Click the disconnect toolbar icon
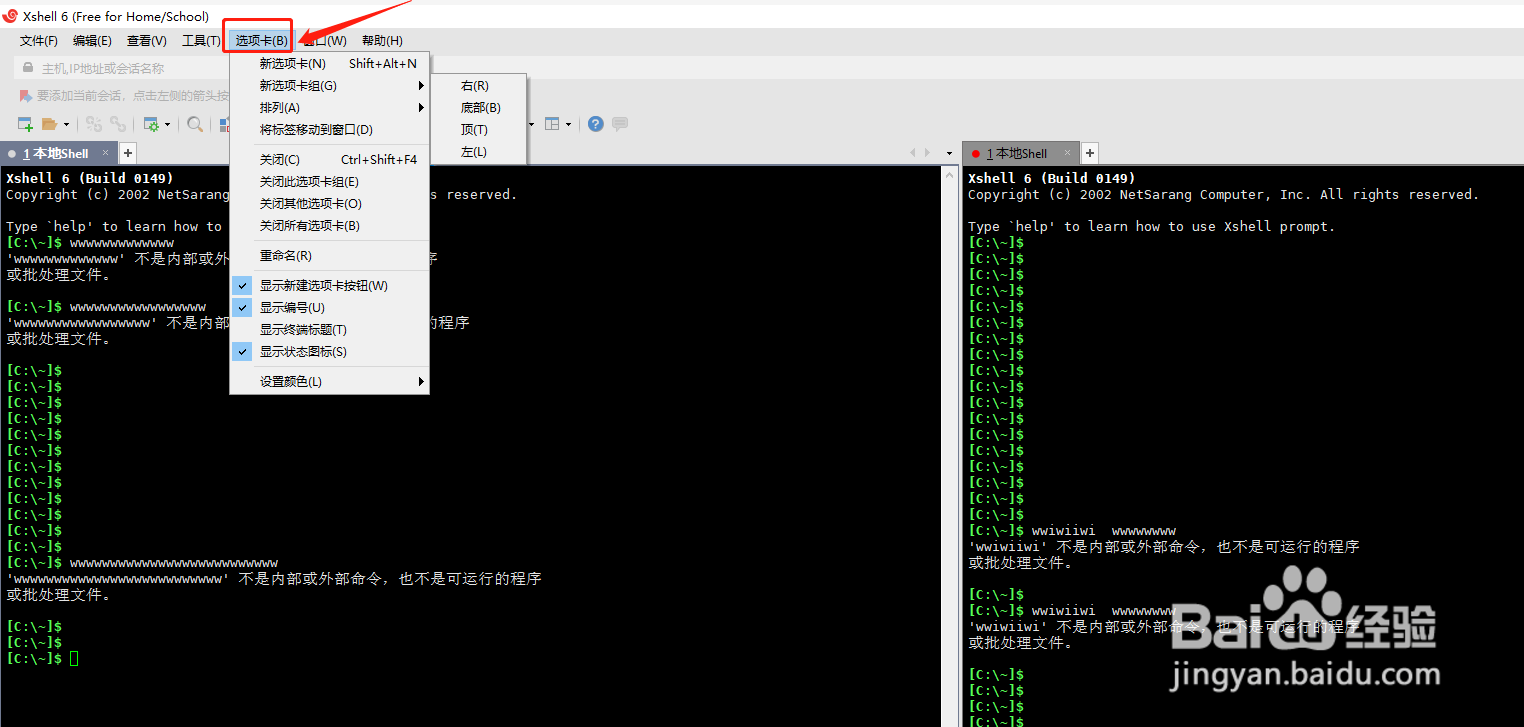 coord(94,124)
